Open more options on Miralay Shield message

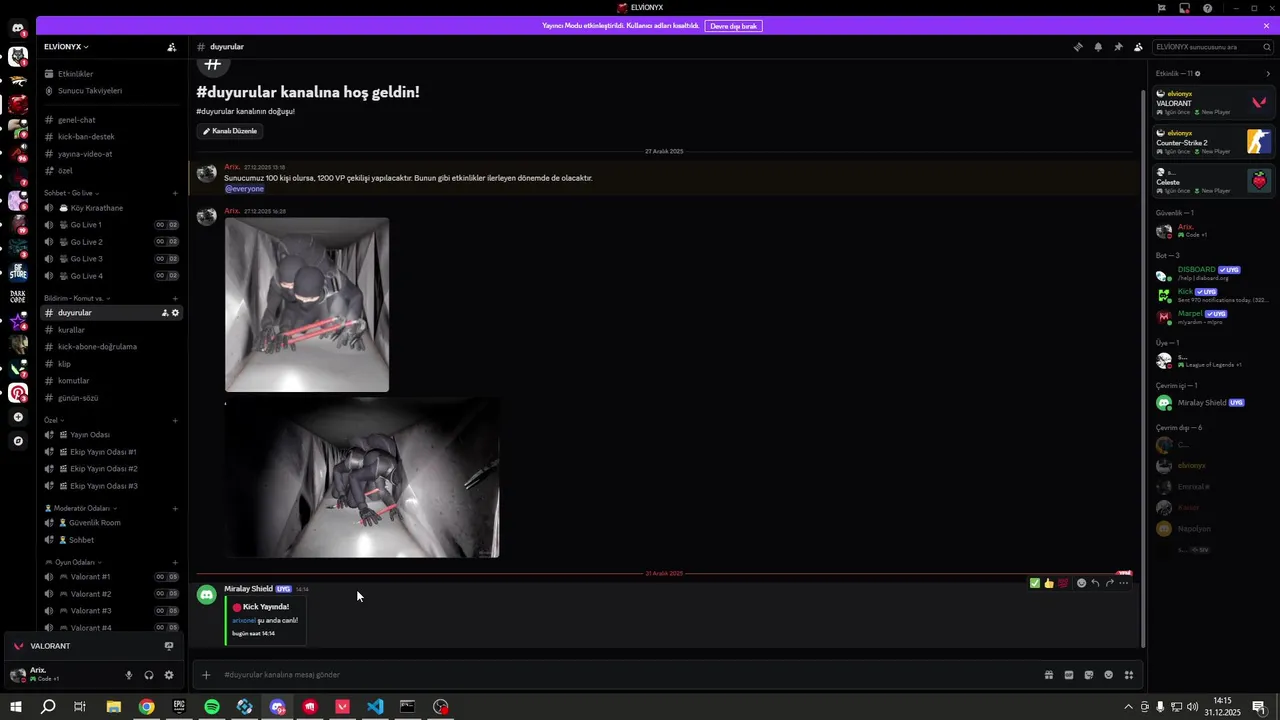1123,583
